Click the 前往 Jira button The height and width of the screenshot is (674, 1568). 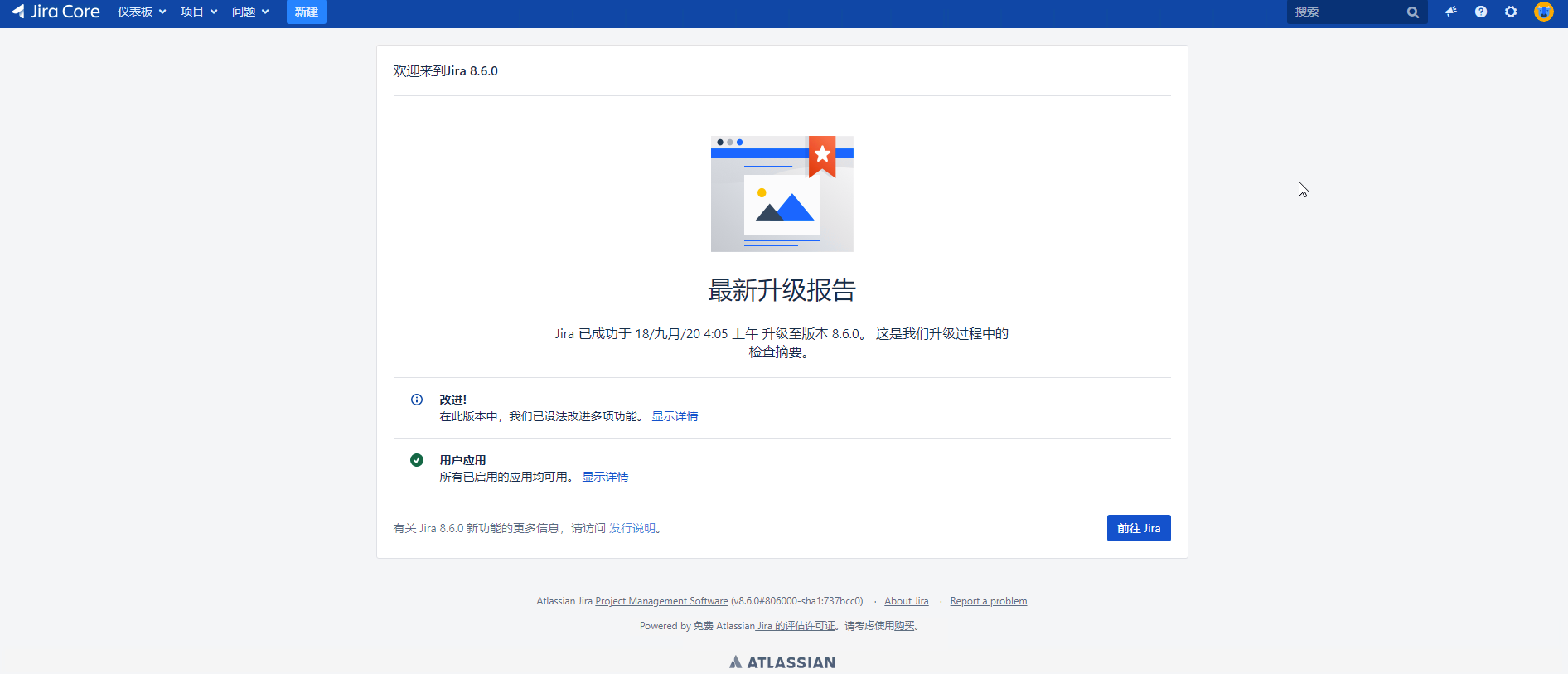(1139, 528)
